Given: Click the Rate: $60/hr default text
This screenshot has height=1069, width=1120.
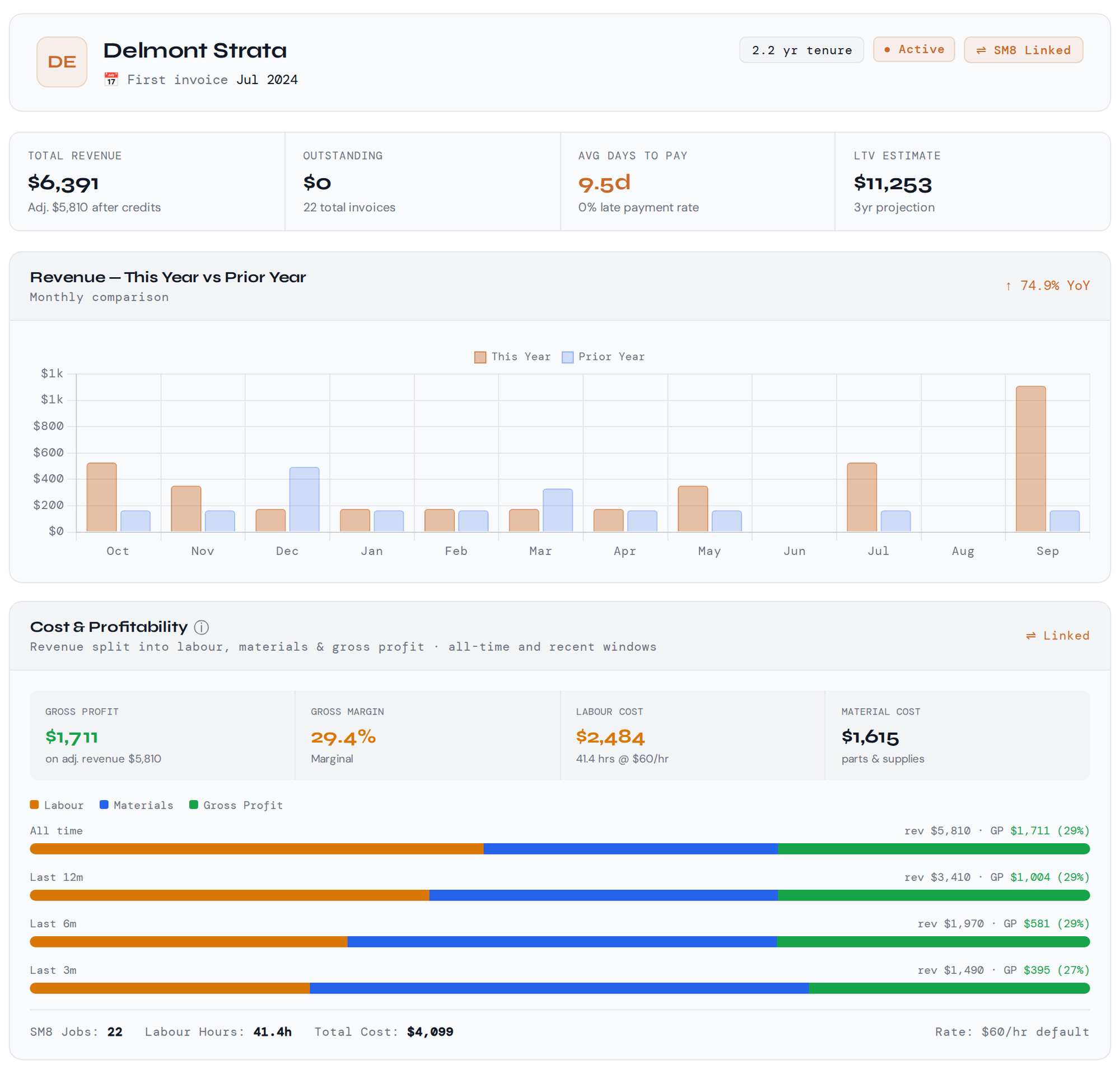Looking at the screenshot, I should (1012, 1032).
